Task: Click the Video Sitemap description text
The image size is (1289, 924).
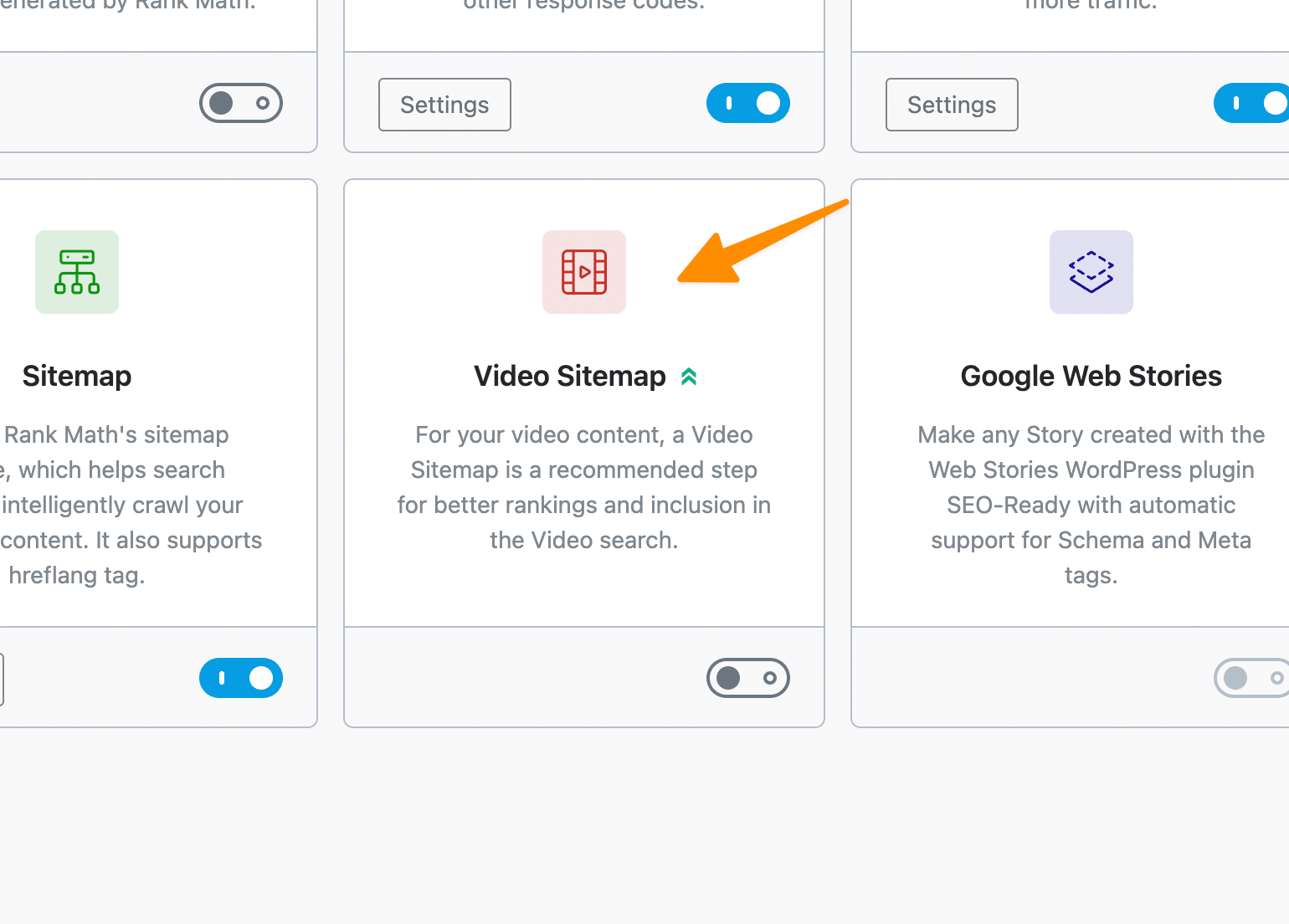Action: (x=584, y=487)
